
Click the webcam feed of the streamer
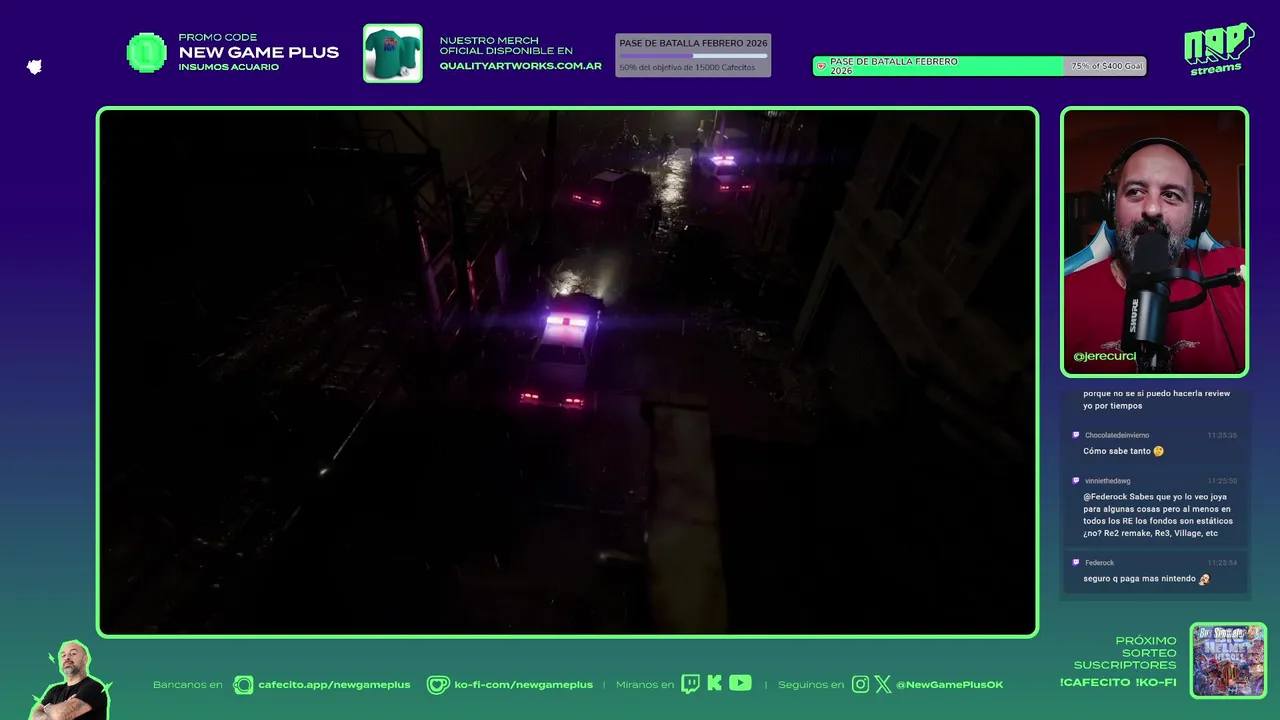point(1155,242)
